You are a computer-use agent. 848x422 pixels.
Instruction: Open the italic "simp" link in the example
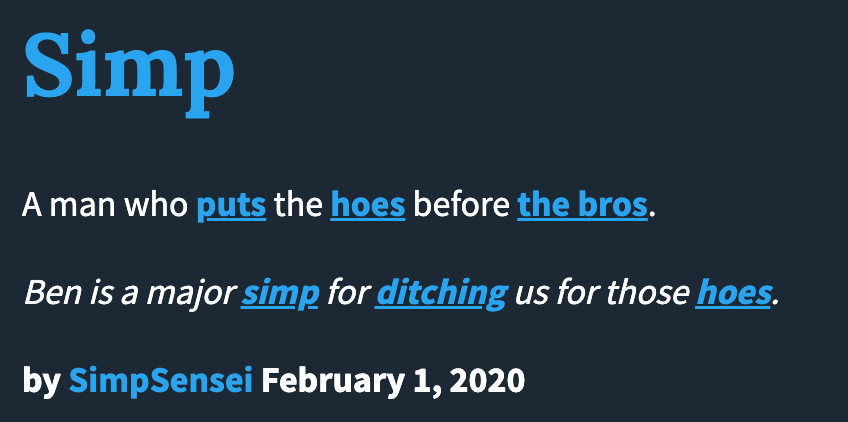280,293
